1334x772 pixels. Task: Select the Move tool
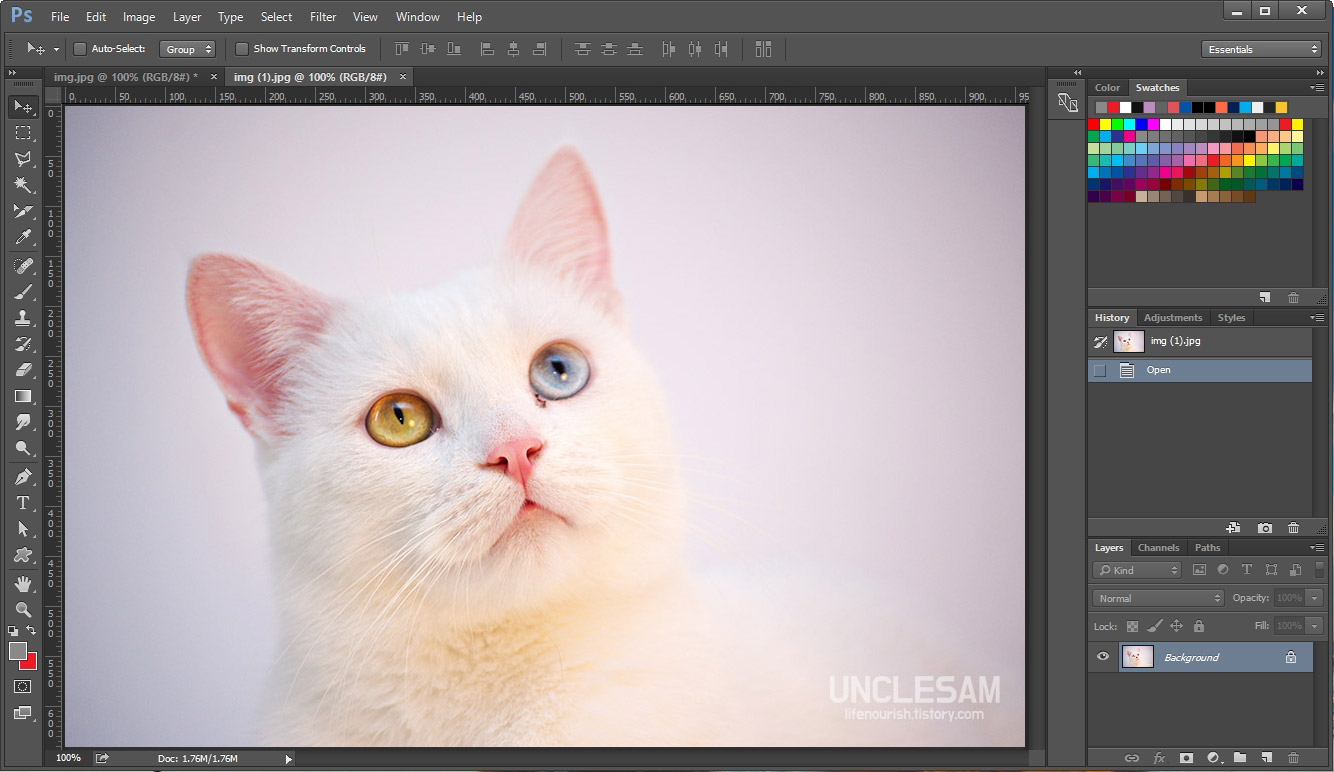22,106
